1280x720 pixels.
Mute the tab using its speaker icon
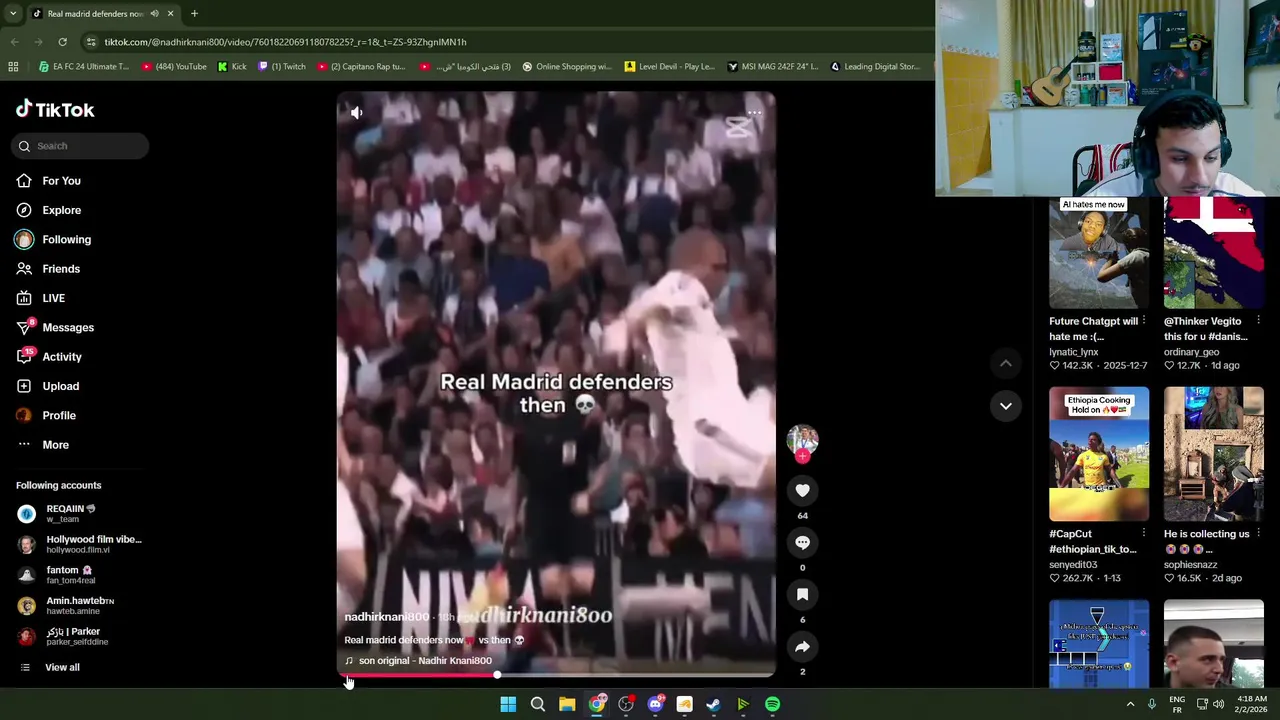(154, 14)
